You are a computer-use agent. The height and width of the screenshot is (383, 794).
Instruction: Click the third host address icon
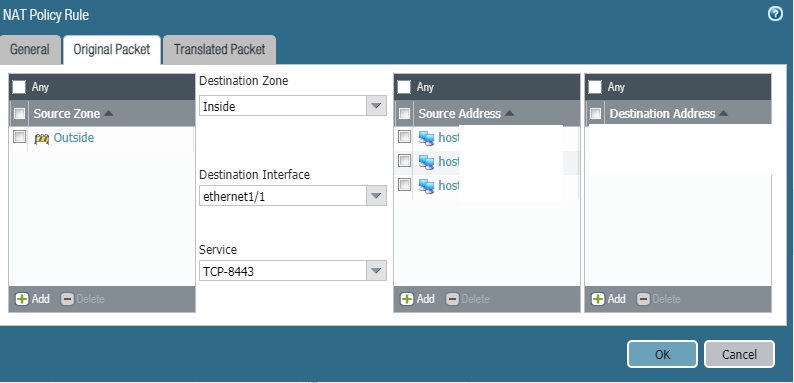point(426,186)
